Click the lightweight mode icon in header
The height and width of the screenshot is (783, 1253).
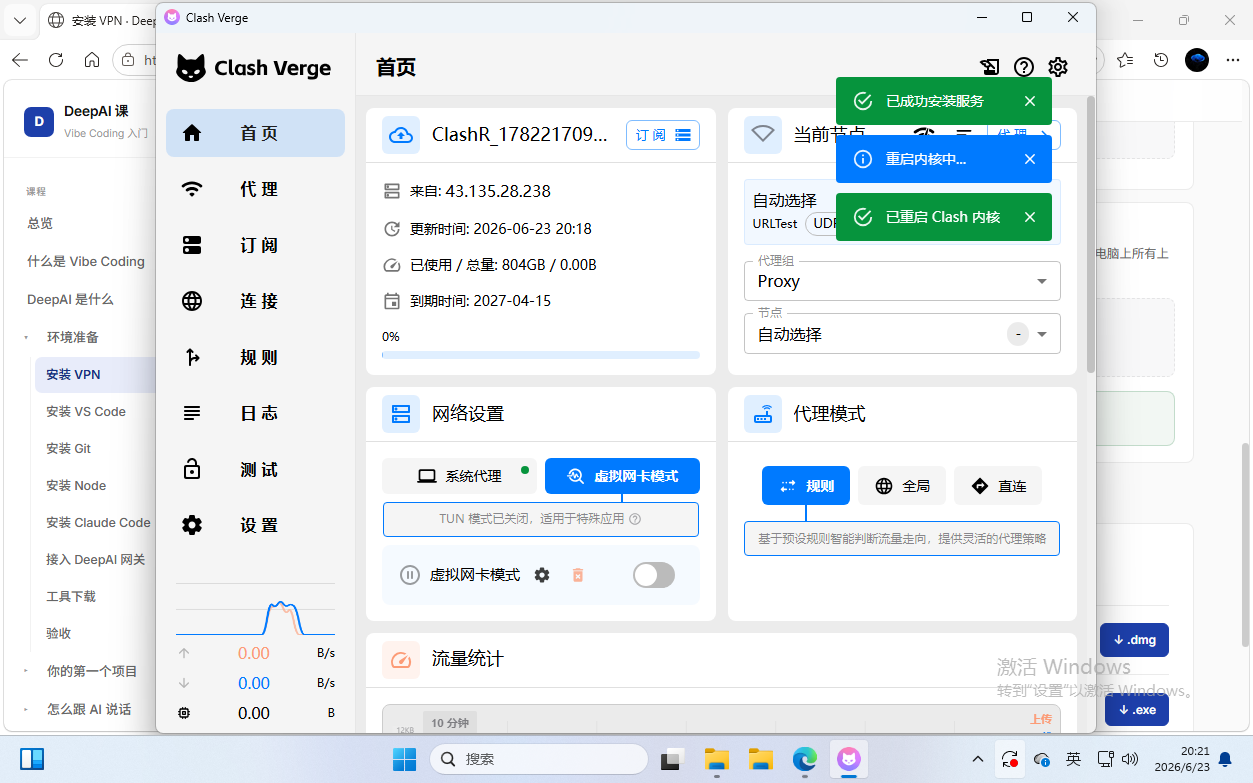(989, 67)
